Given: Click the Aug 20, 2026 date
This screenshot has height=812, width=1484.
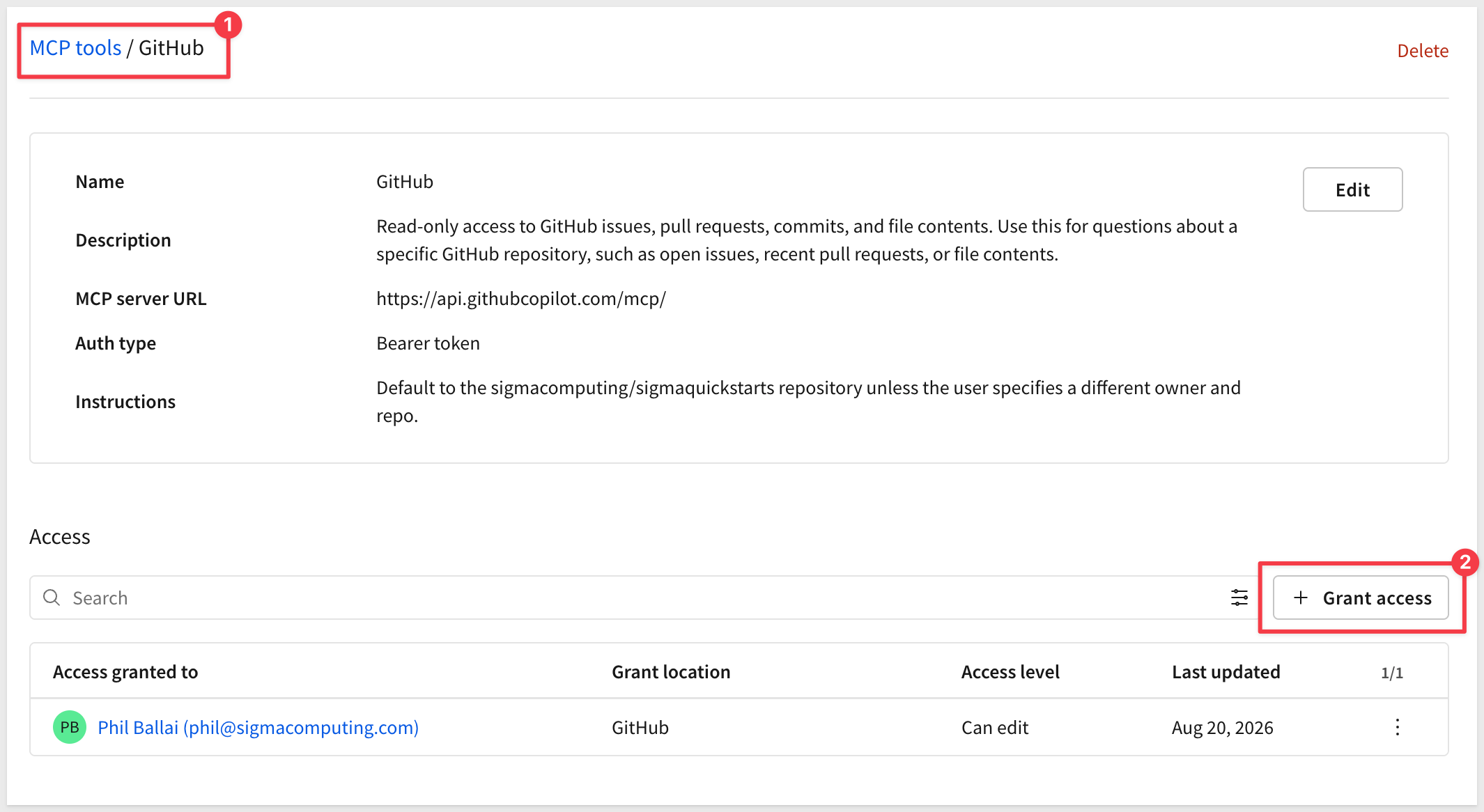Looking at the screenshot, I should click(1223, 728).
